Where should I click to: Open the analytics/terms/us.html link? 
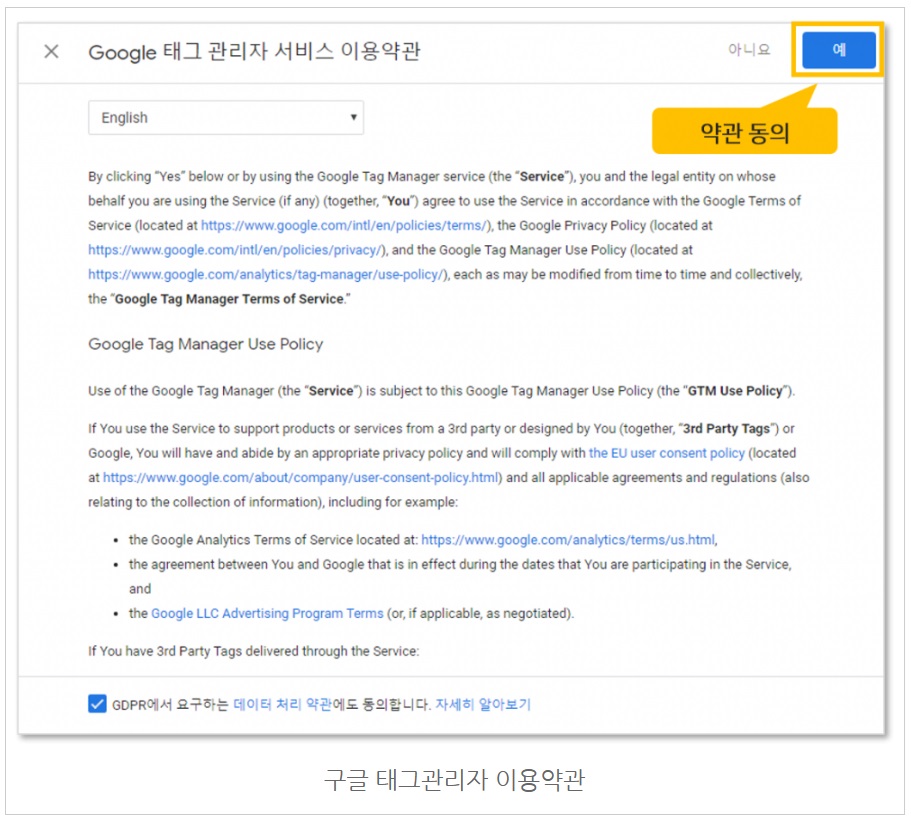(x=568, y=540)
